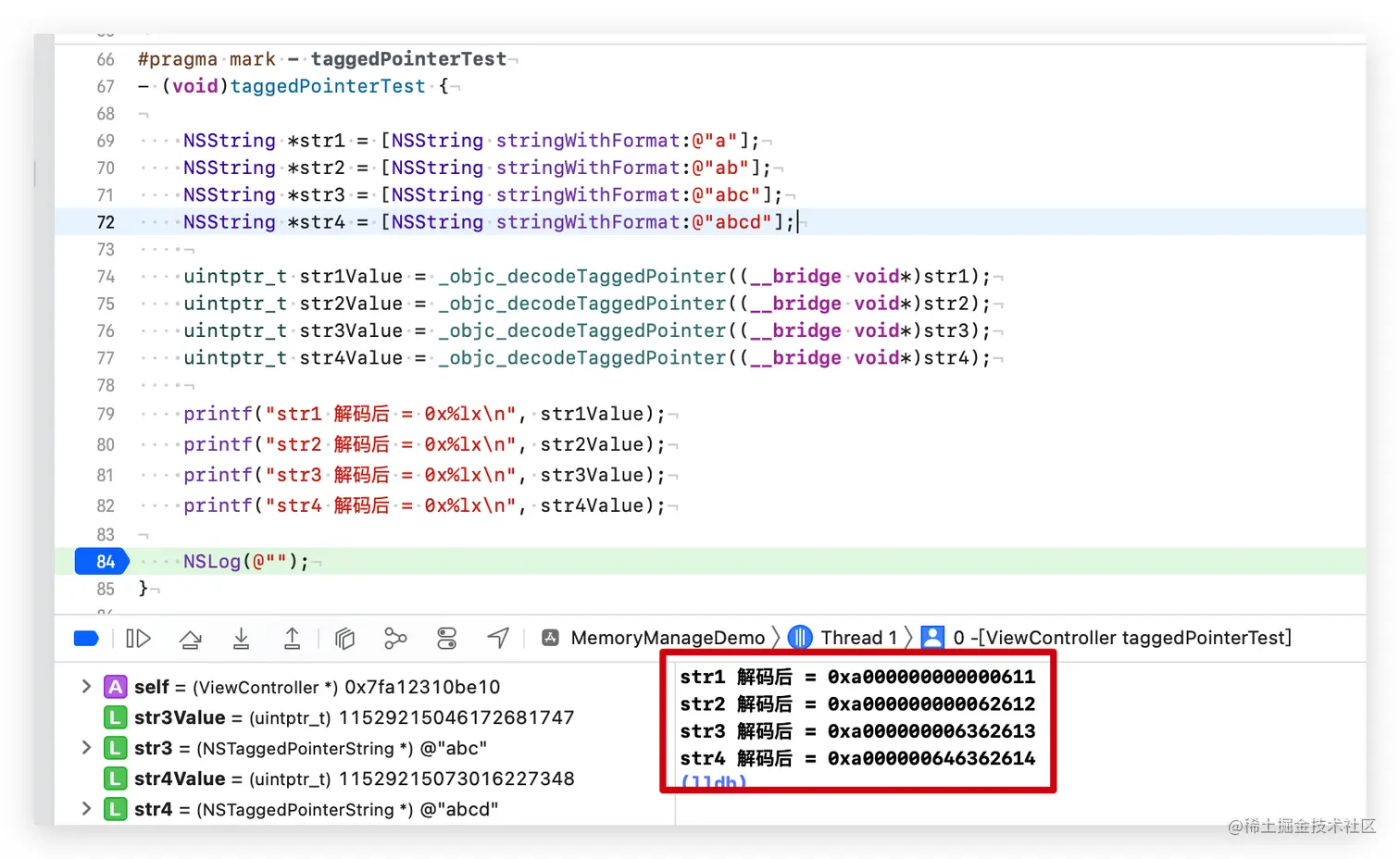Select the Step Over icon
The width and height of the screenshot is (1400, 859).
(x=190, y=638)
